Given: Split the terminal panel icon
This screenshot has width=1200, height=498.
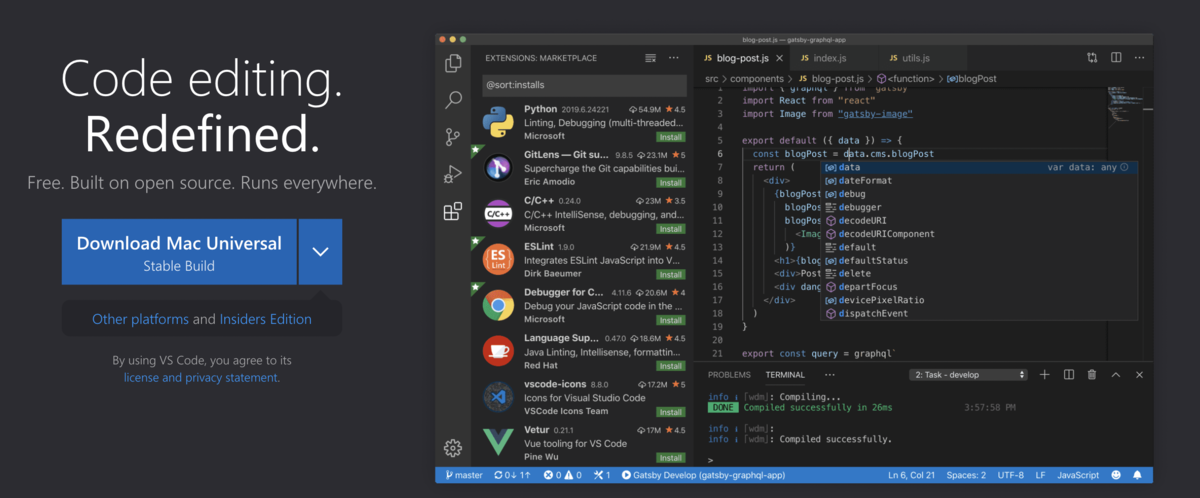Looking at the screenshot, I should click(x=1069, y=374).
